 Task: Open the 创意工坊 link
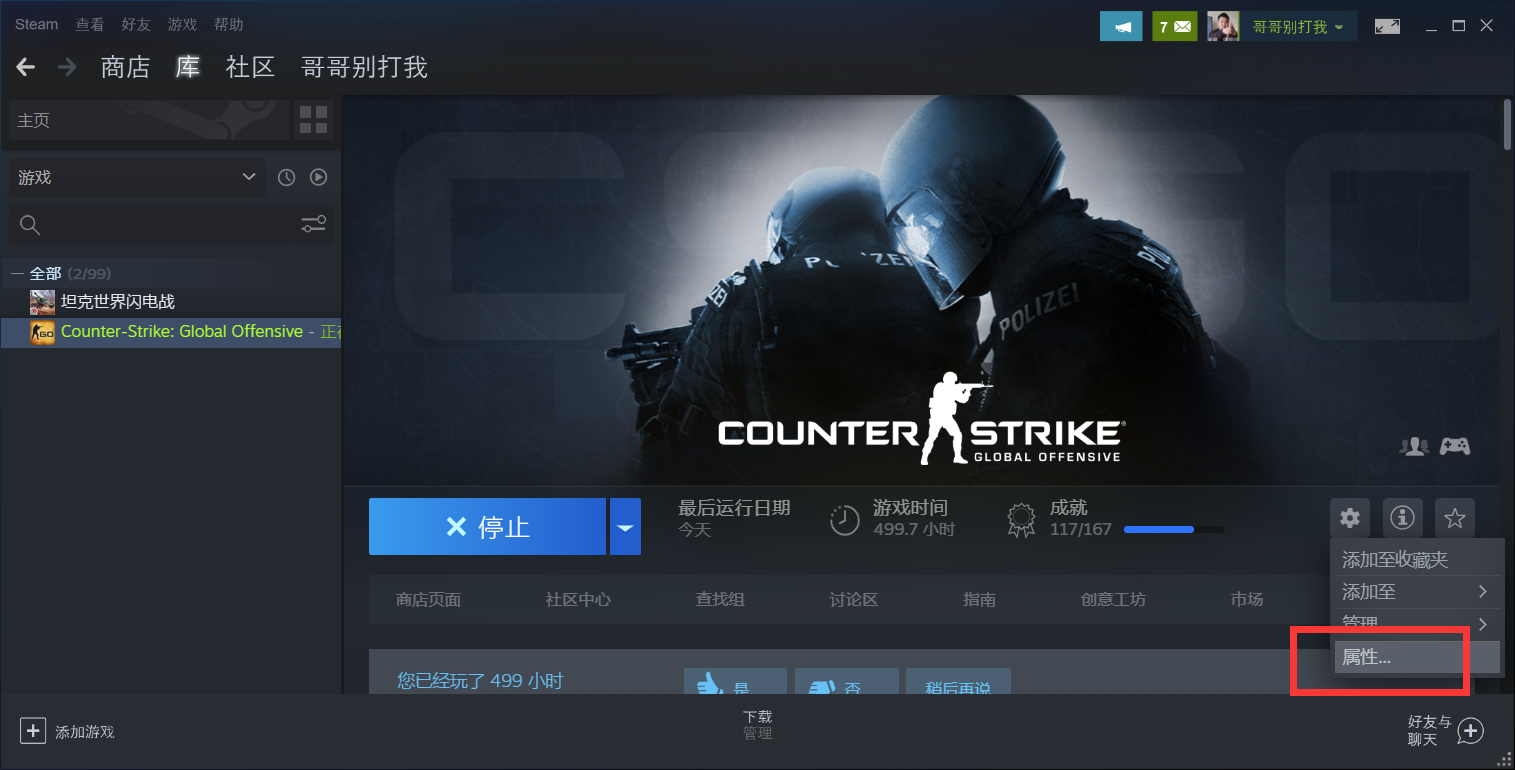tap(1113, 600)
